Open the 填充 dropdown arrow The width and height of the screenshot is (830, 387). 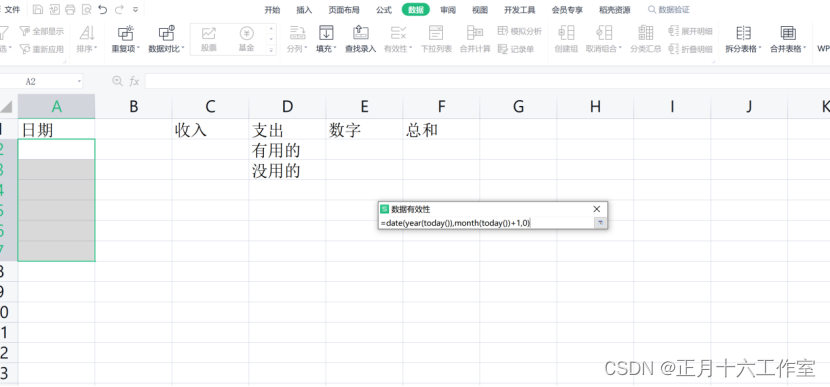pos(335,49)
